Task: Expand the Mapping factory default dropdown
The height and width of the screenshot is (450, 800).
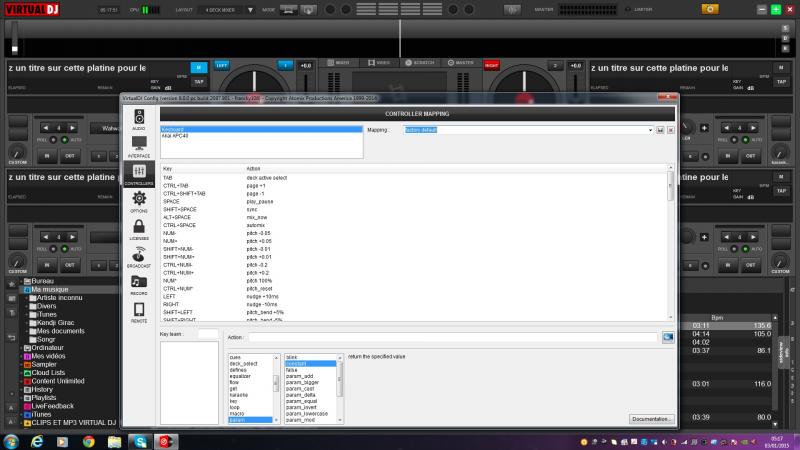Action: pyautogui.click(x=651, y=130)
